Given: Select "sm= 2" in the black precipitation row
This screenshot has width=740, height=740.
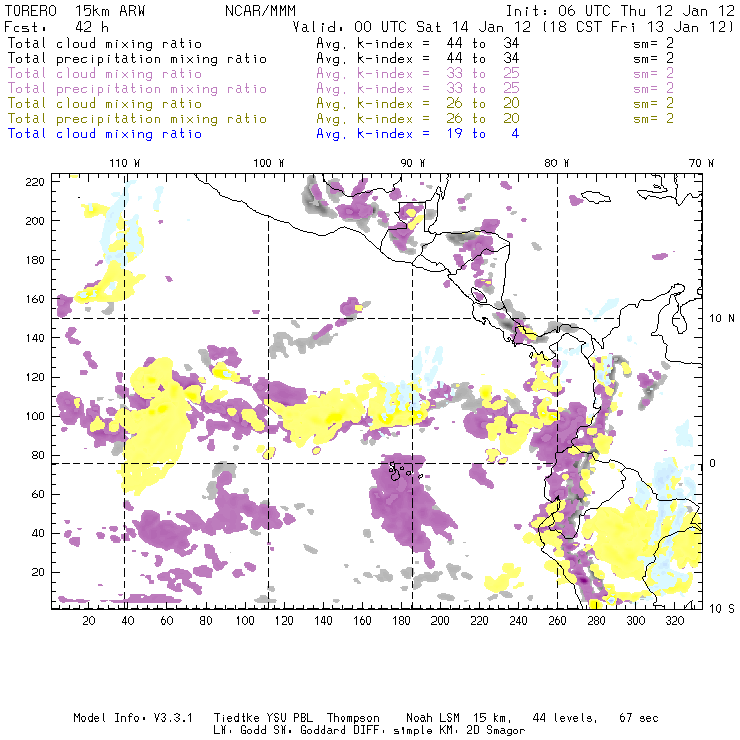Looking at the screenshot, I should (654, 59).
